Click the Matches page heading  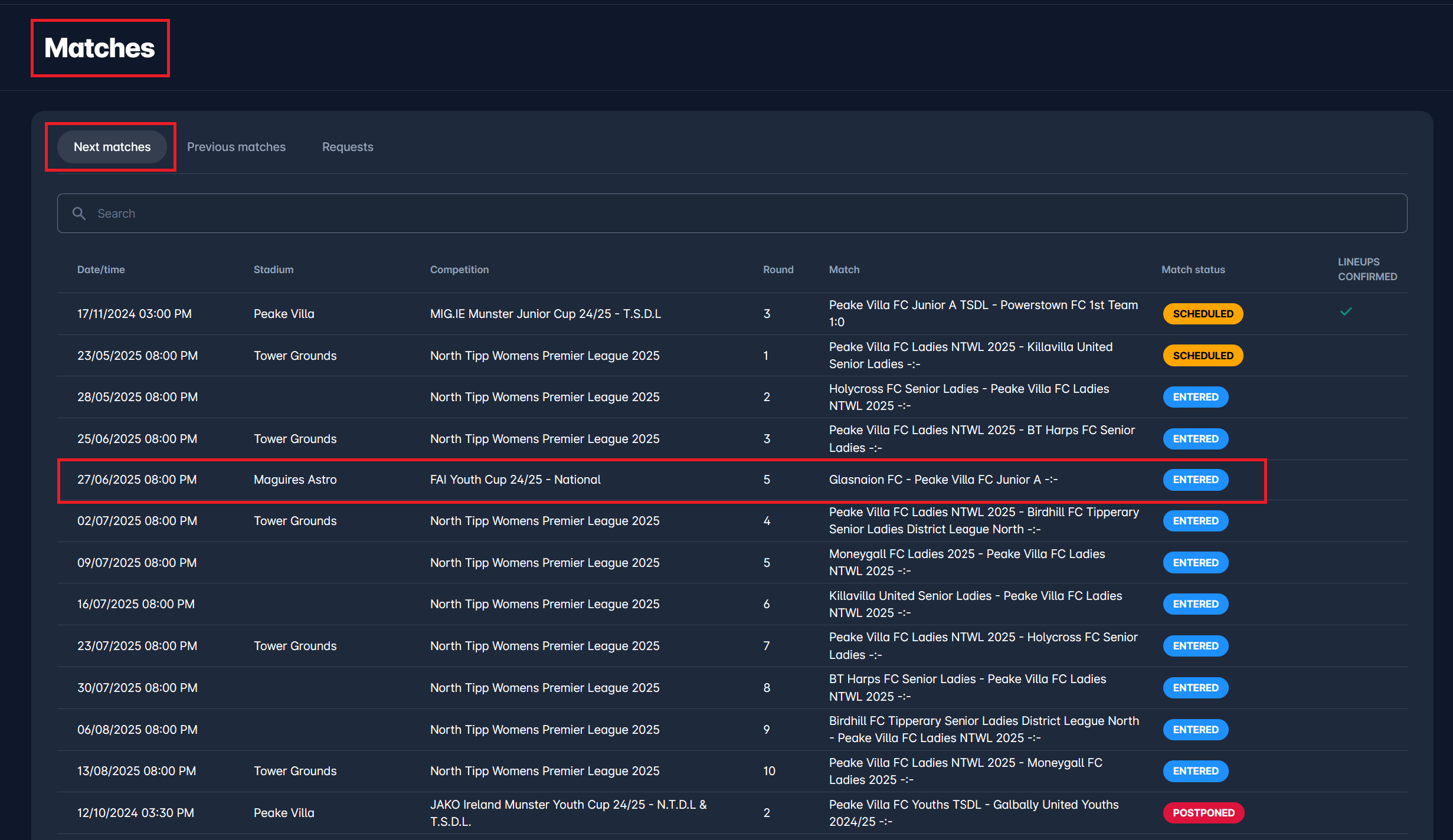click(x=100, y=48)
